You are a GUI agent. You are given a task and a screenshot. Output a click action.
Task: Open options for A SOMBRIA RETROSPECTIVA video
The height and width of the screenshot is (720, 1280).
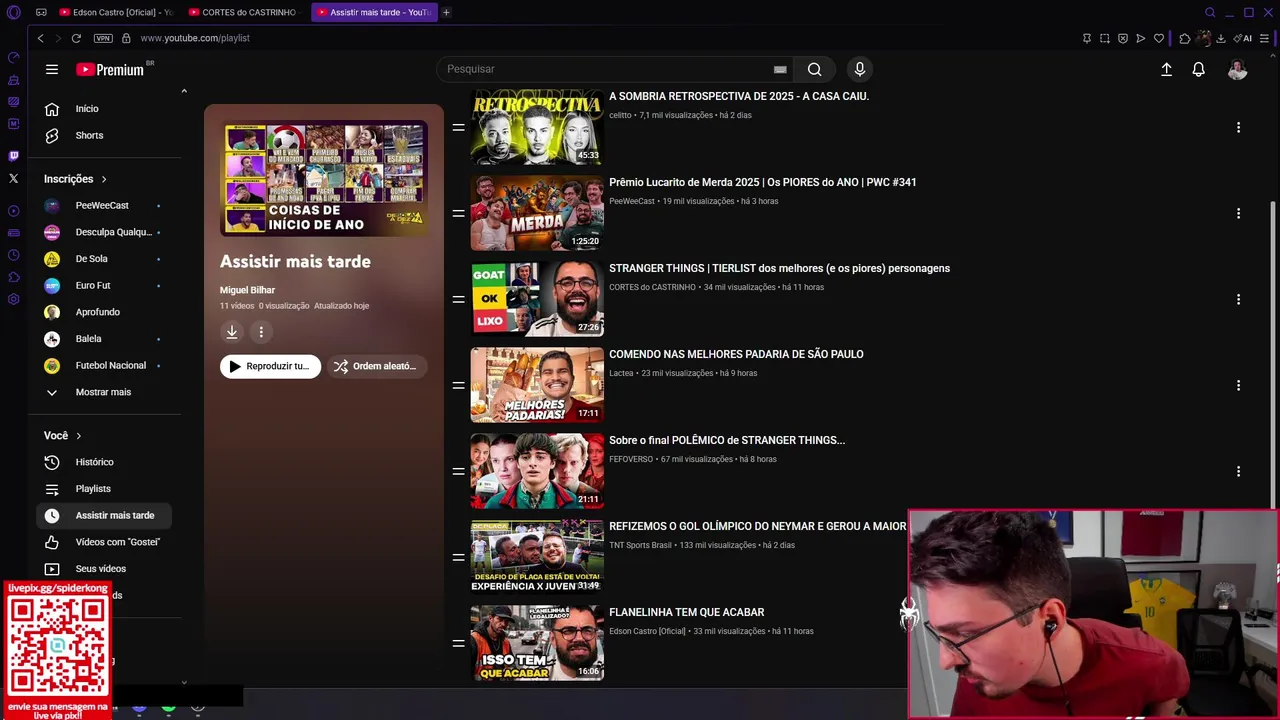pyautogui.click(x=1238, y=127)
